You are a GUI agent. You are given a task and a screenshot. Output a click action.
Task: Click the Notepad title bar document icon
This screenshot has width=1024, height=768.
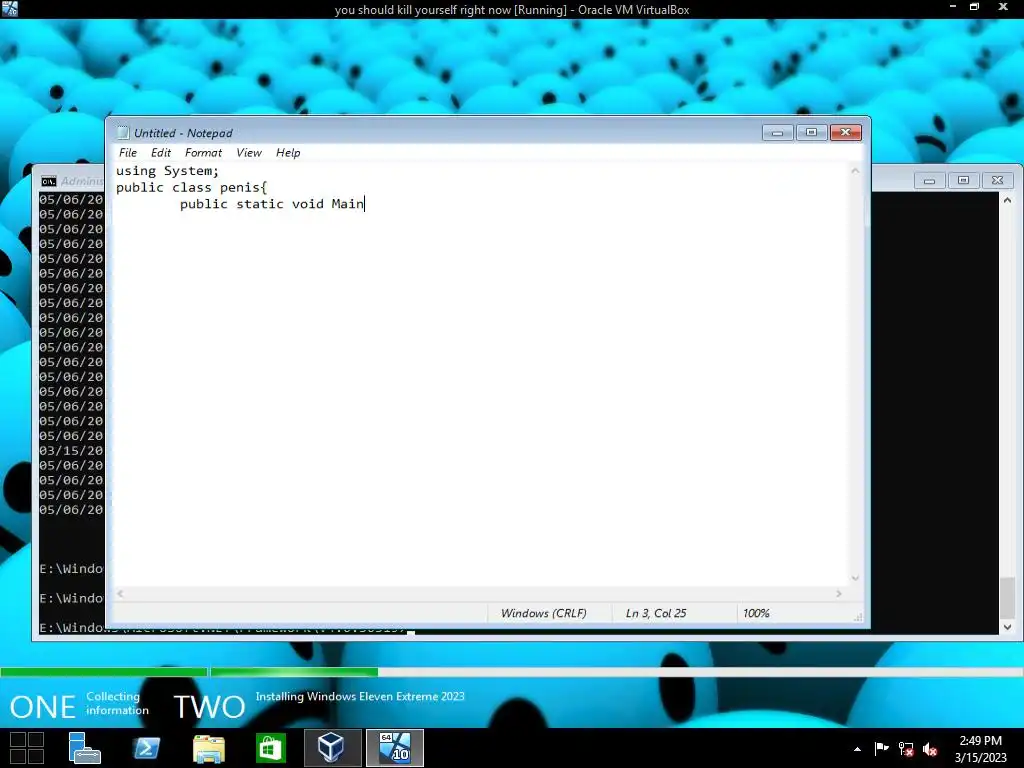coord(123,133)
